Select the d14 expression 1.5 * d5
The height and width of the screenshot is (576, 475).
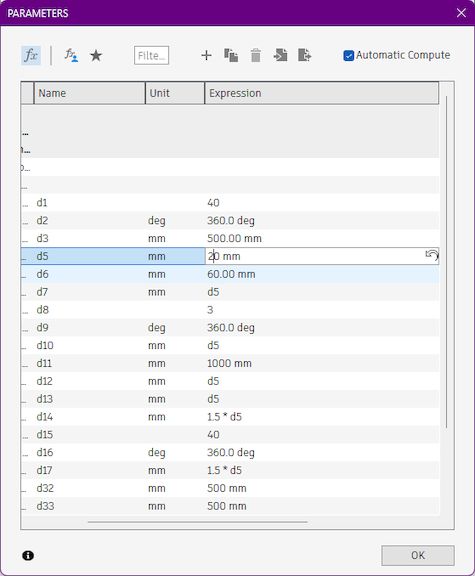point(224,417)
